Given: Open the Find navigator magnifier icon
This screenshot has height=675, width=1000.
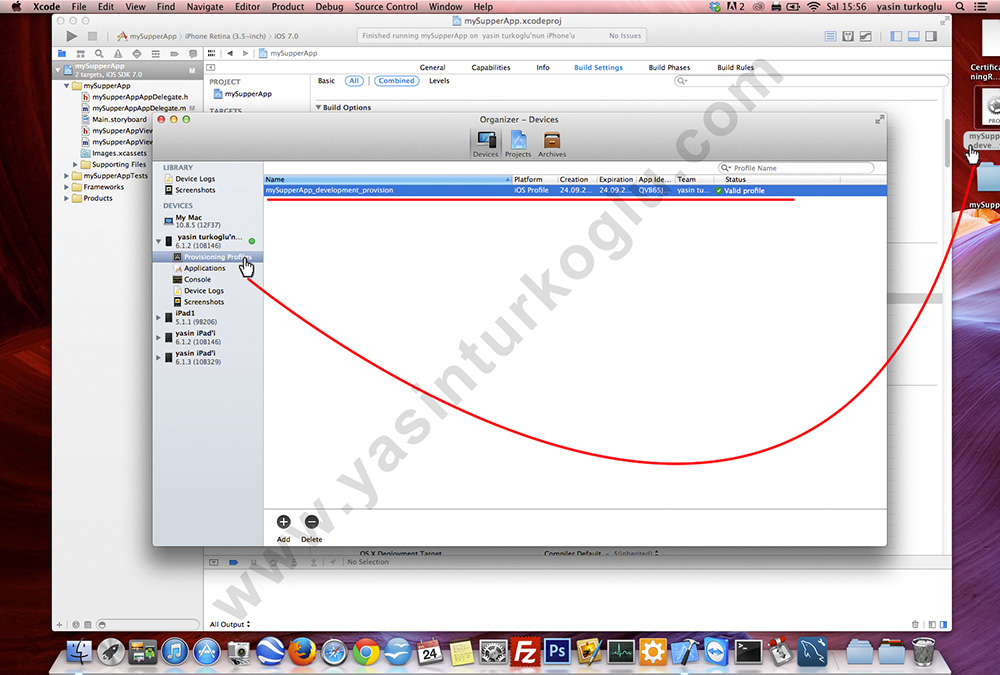Looking at the screenshot, I should coord(99,54).
